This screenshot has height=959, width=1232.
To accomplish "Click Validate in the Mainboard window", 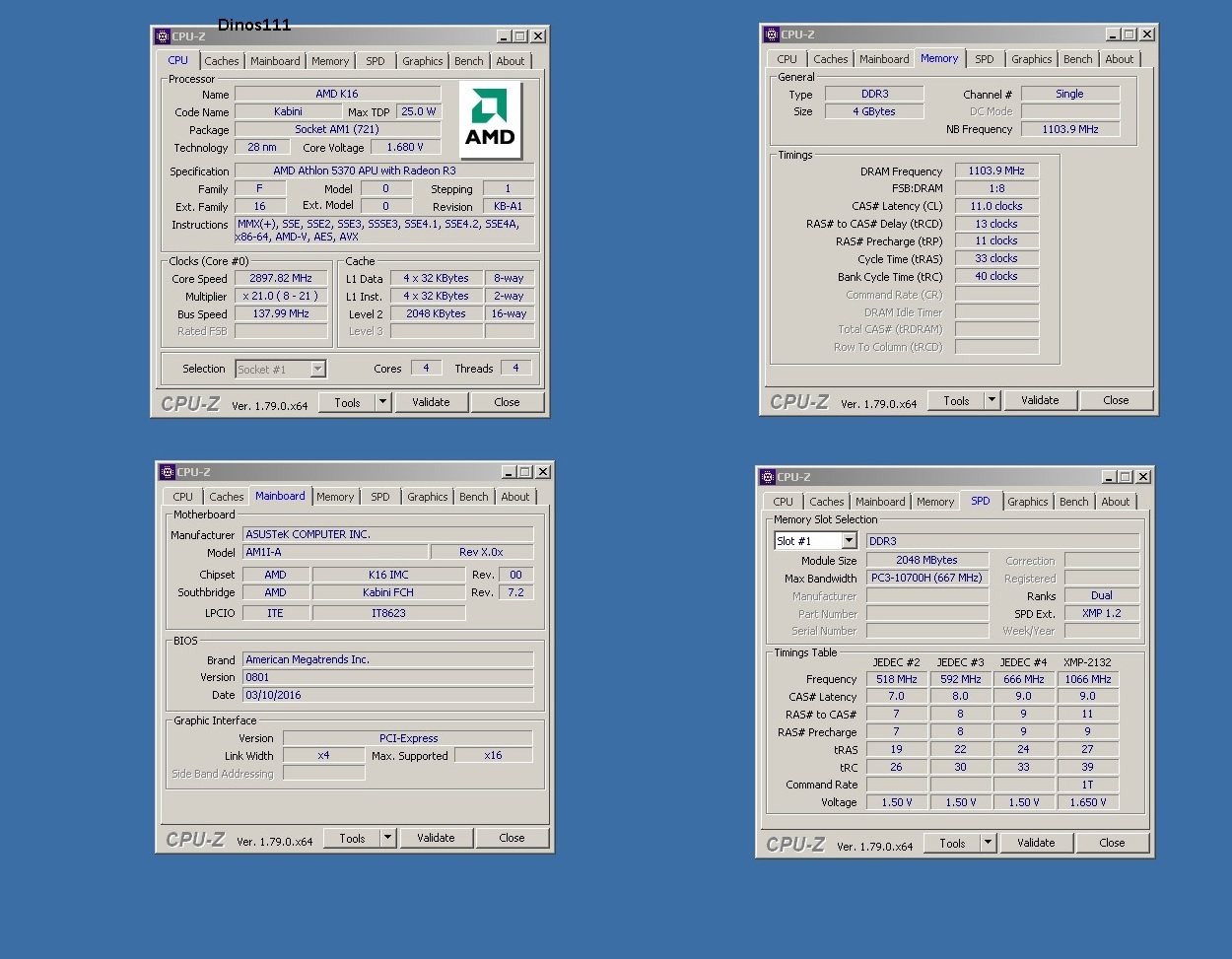I will click(x=436, y=838).
